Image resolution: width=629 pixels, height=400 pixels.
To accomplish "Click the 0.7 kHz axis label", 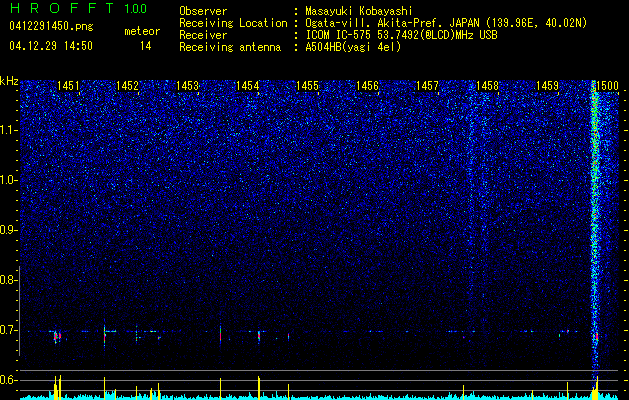I will click(x=9, y=330).
